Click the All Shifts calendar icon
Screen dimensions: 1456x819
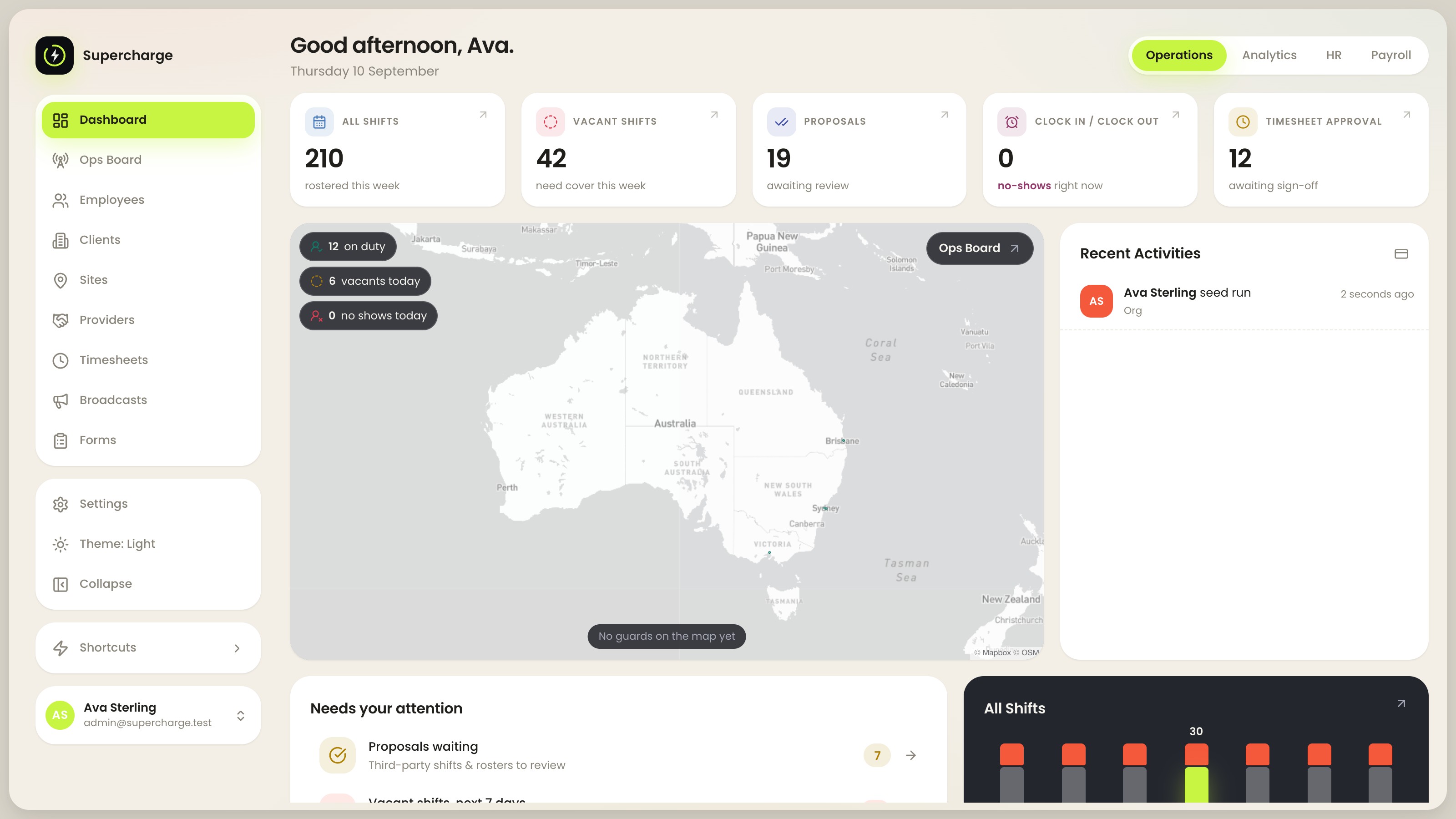tap(319, 121)
